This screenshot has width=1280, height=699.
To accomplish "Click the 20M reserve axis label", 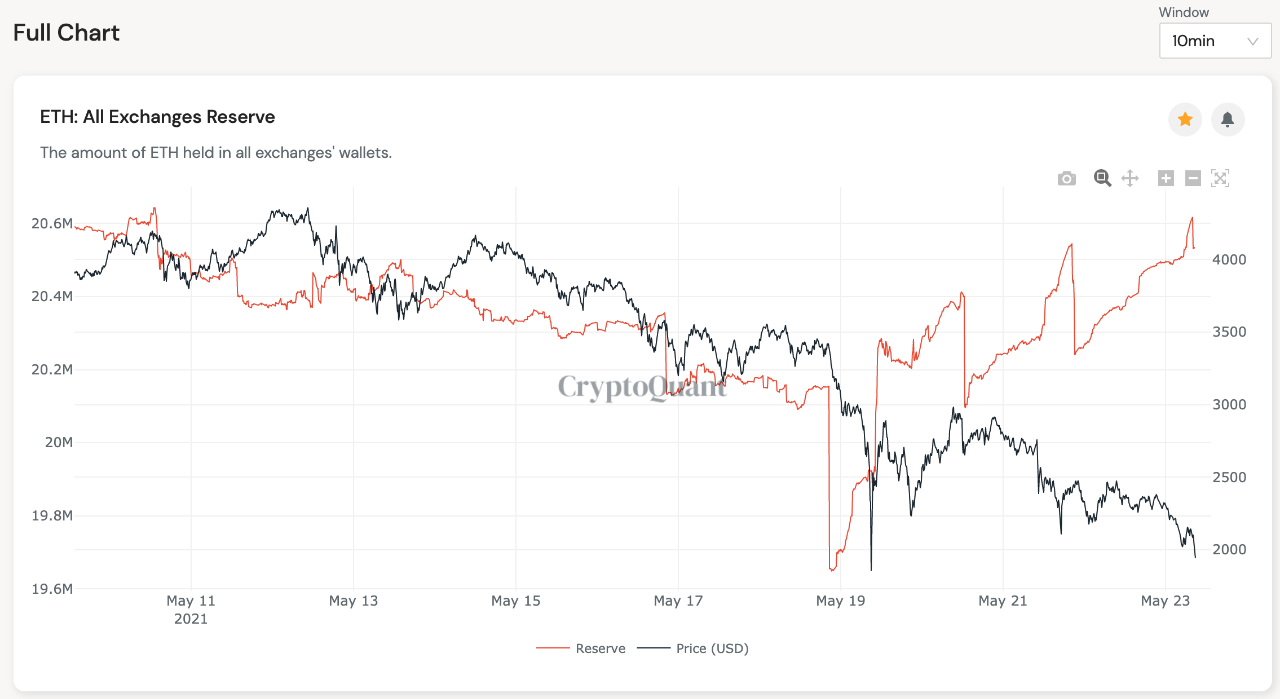I will click(56, 442).
